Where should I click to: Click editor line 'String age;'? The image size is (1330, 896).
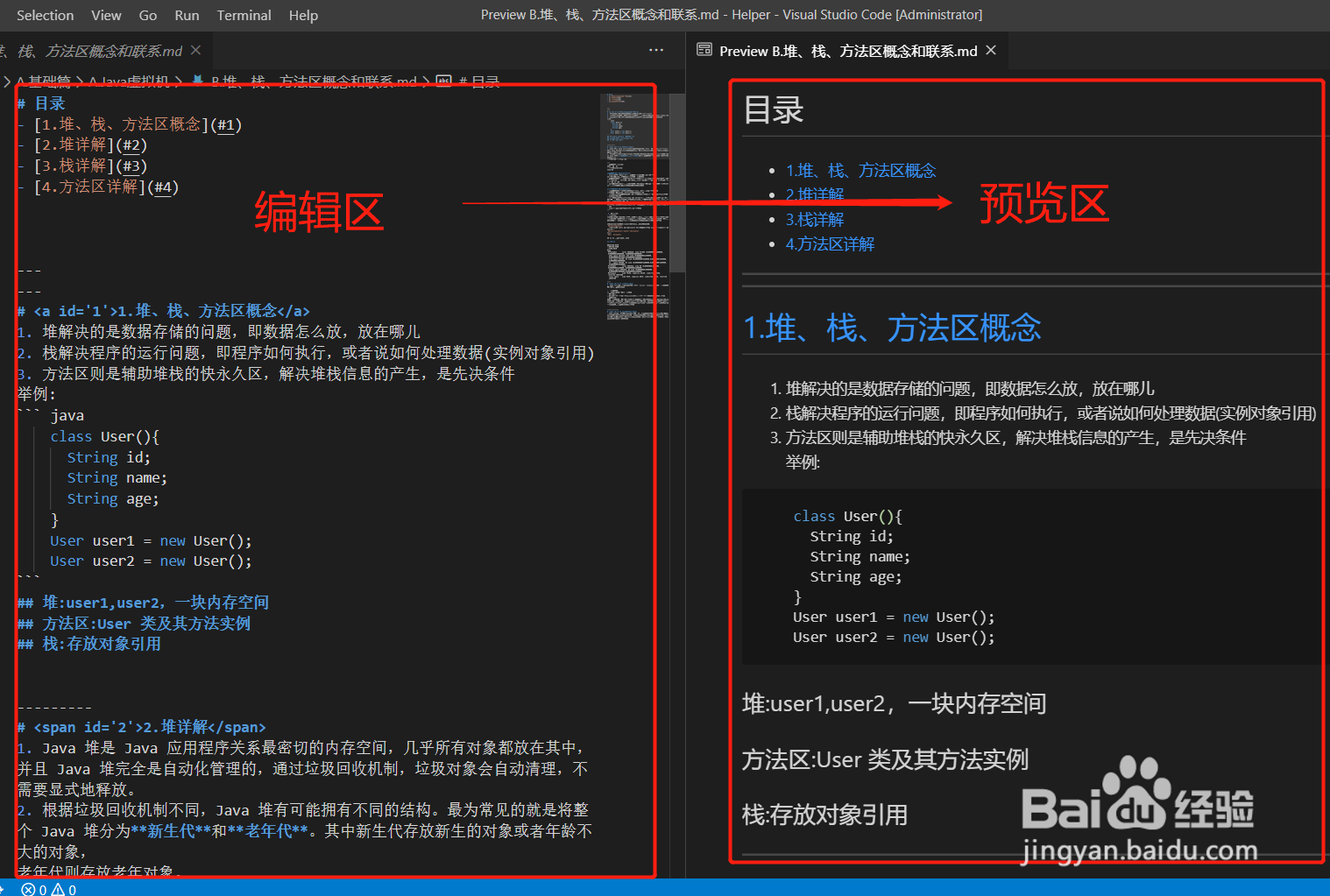tap(113, 498)
